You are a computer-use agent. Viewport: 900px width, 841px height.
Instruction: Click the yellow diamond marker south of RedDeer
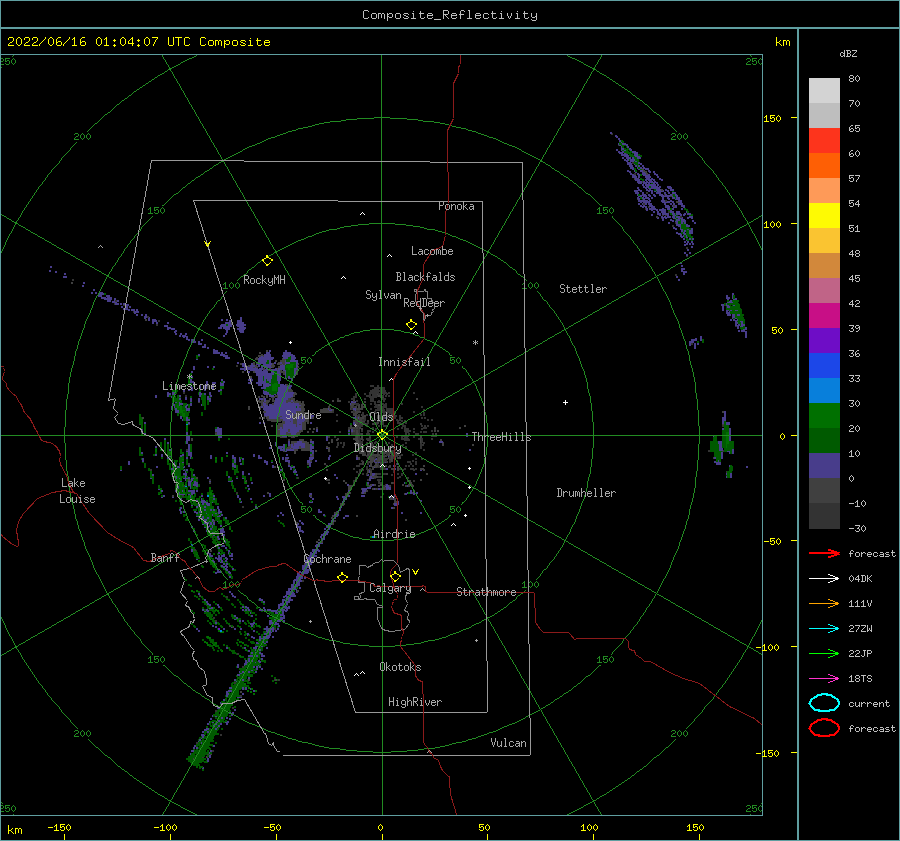coord(412,325)
